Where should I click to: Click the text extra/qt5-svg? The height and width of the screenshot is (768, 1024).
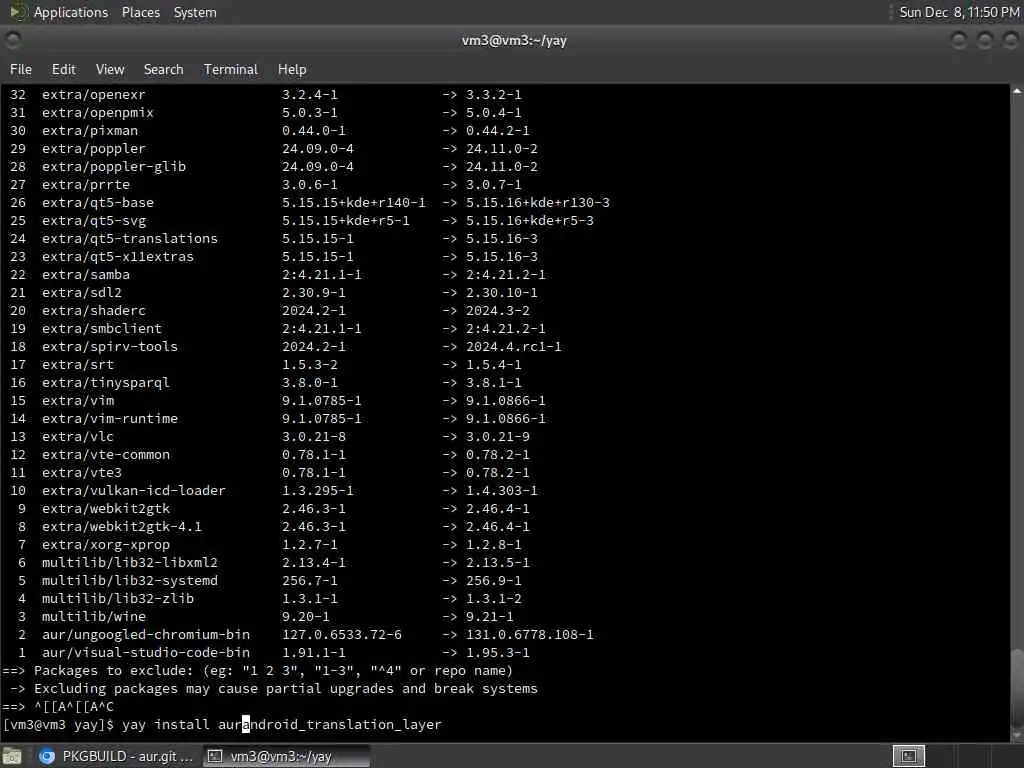pos(93,221)
